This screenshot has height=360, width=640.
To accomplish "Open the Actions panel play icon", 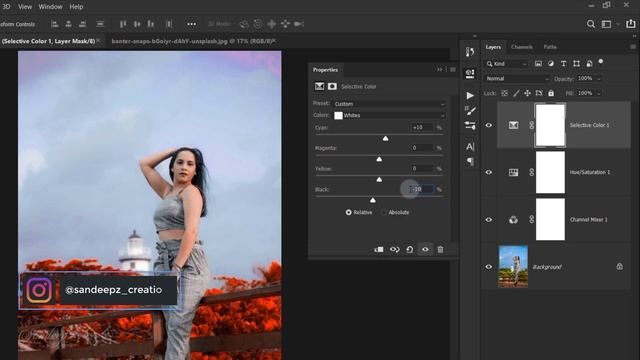I will coord(470,96).
